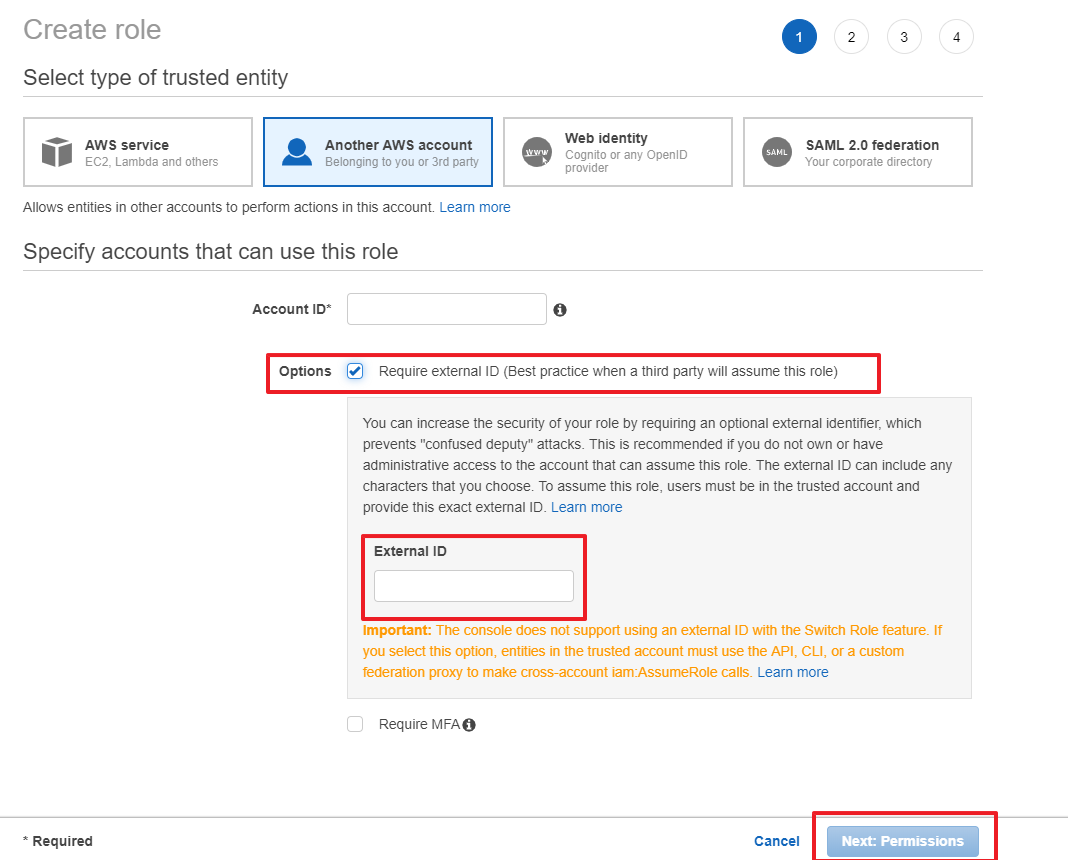
Task: Open Learn more link about trusted entities
Action: coord(475,207)
